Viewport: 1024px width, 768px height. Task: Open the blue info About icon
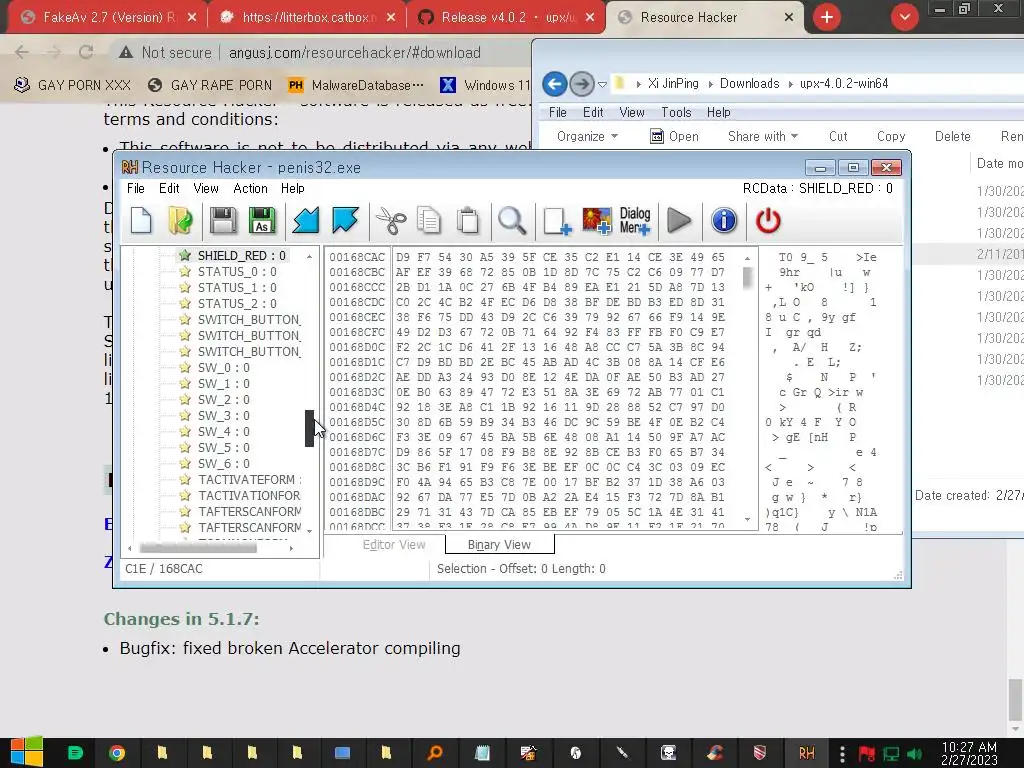tap(724, 221)
